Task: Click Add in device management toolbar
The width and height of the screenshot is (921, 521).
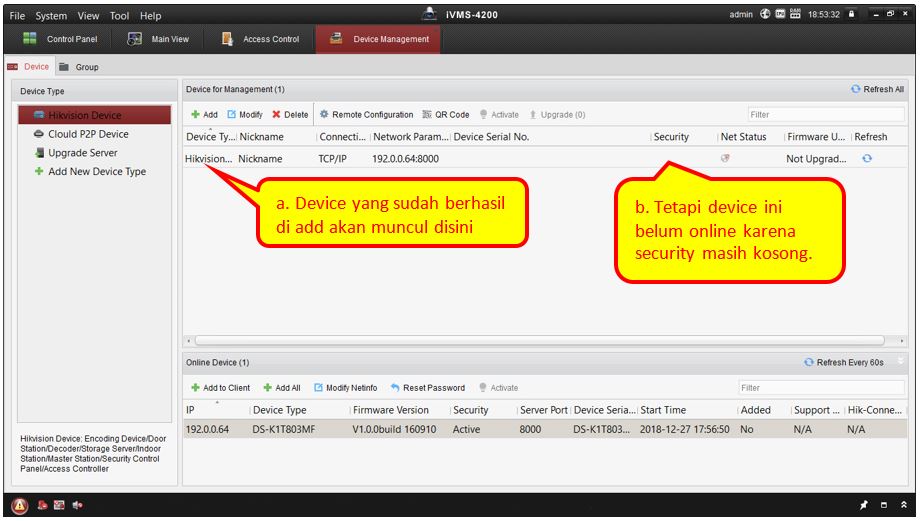Action: 204,115
